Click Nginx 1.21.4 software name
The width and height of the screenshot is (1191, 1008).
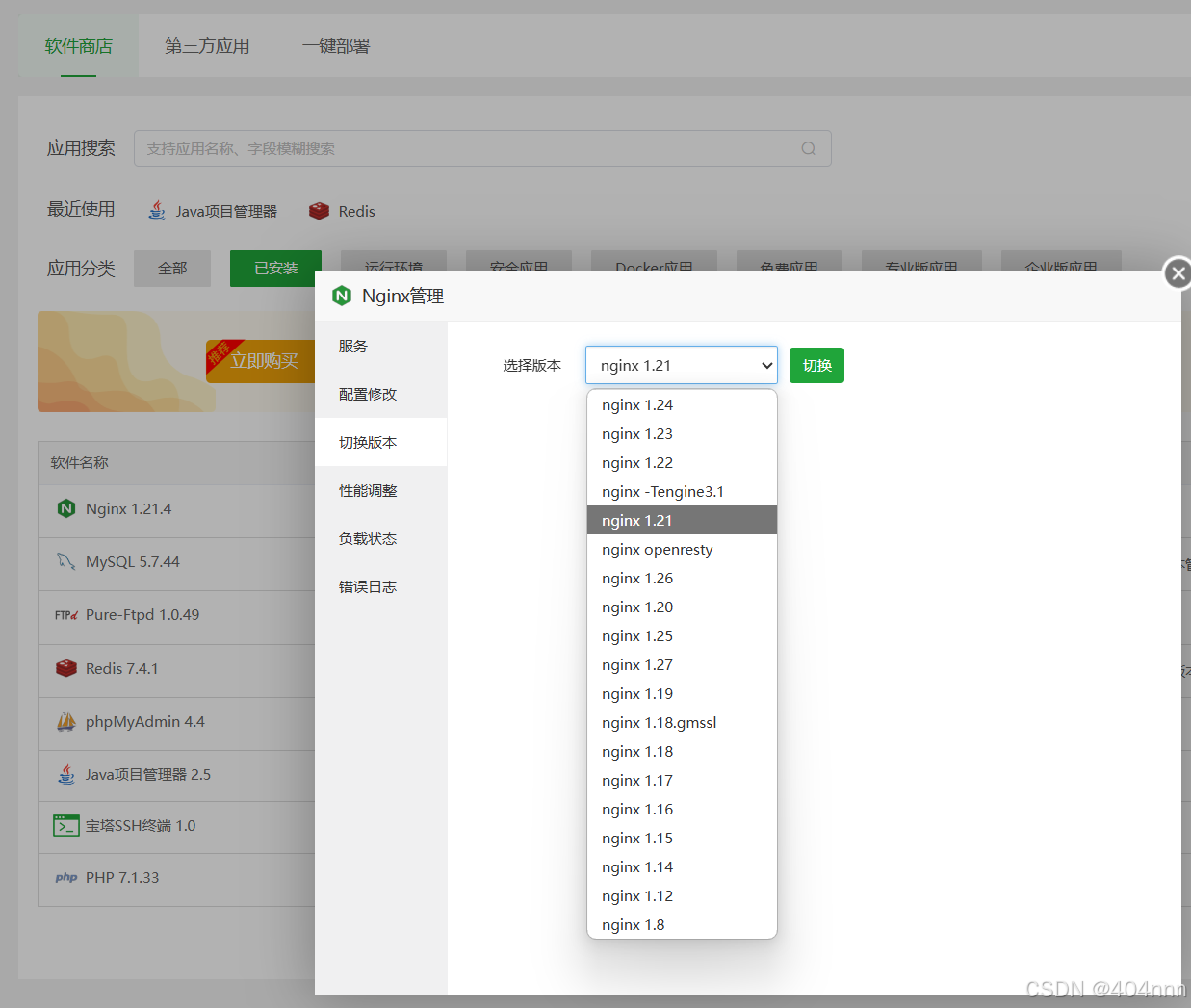pos(129,508)
